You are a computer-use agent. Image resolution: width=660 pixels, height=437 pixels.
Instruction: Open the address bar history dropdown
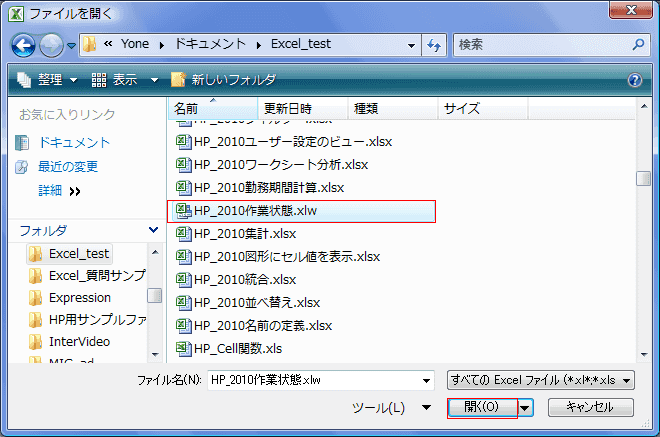pyautogui.click(x=411, y=45)
